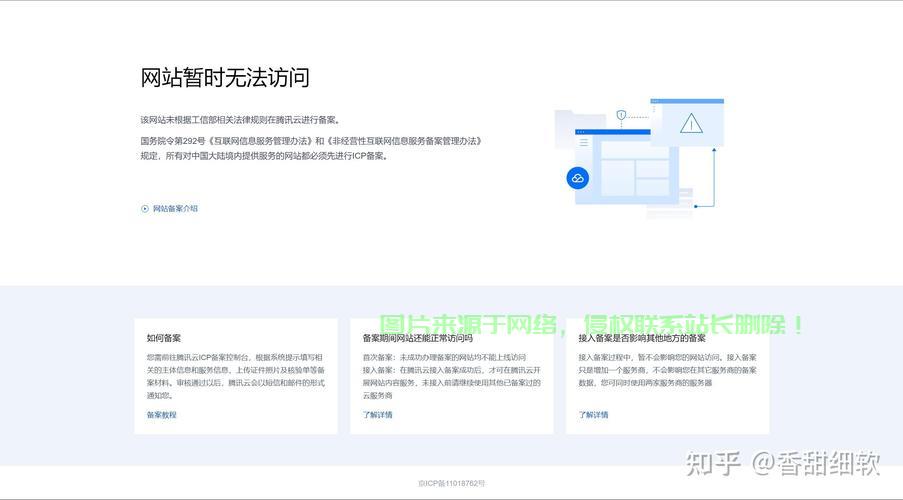Open the 网站备案介绍 link
The height and width of the screenshot is (500, 903).
(175, 209)
